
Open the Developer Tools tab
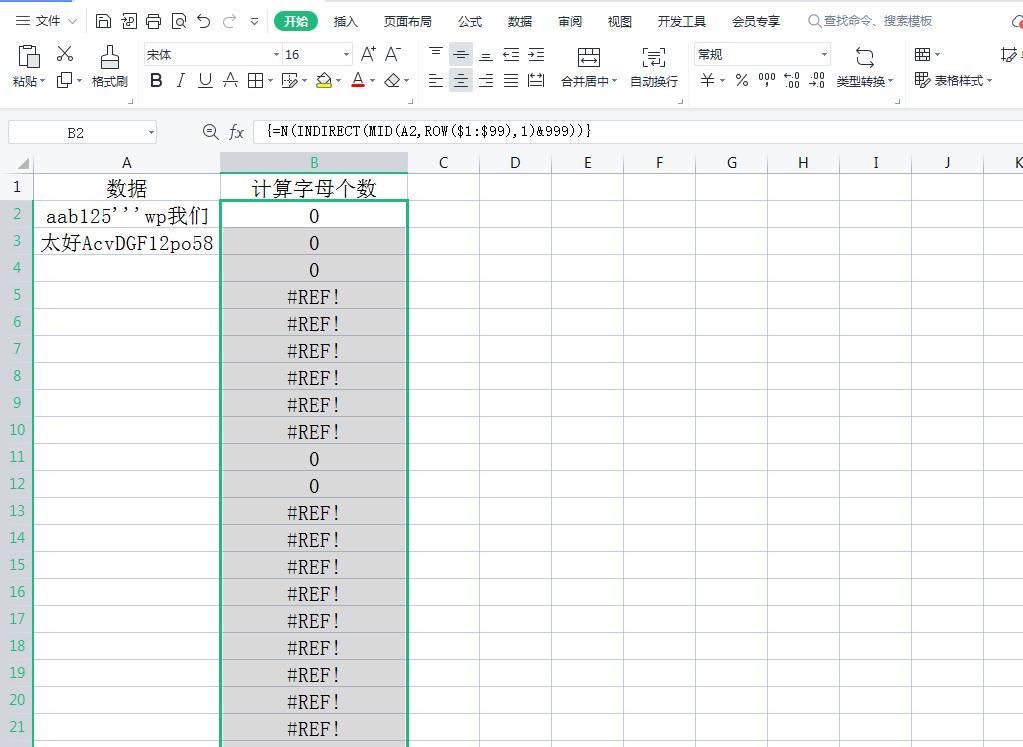(x=682, y=22)
